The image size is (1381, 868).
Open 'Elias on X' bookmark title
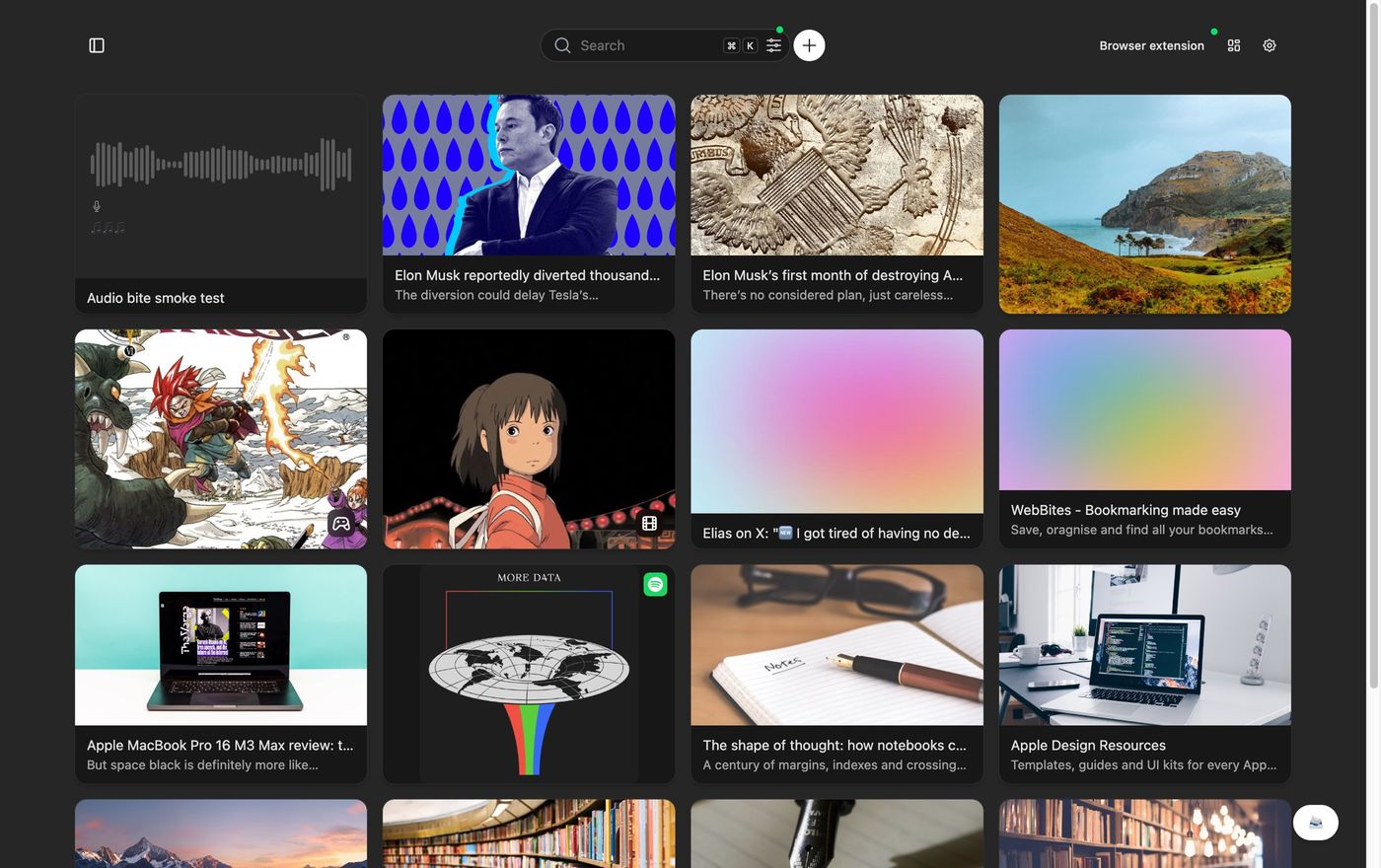pyautogui.click(x=836, y=533)
